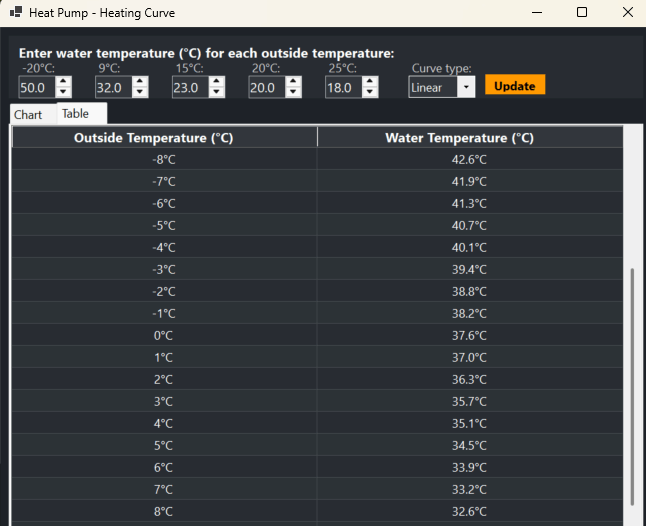The height and width of the screenshot is (526, 646).
Task: Switch to the Chart tab
Action: click(33, 114)
